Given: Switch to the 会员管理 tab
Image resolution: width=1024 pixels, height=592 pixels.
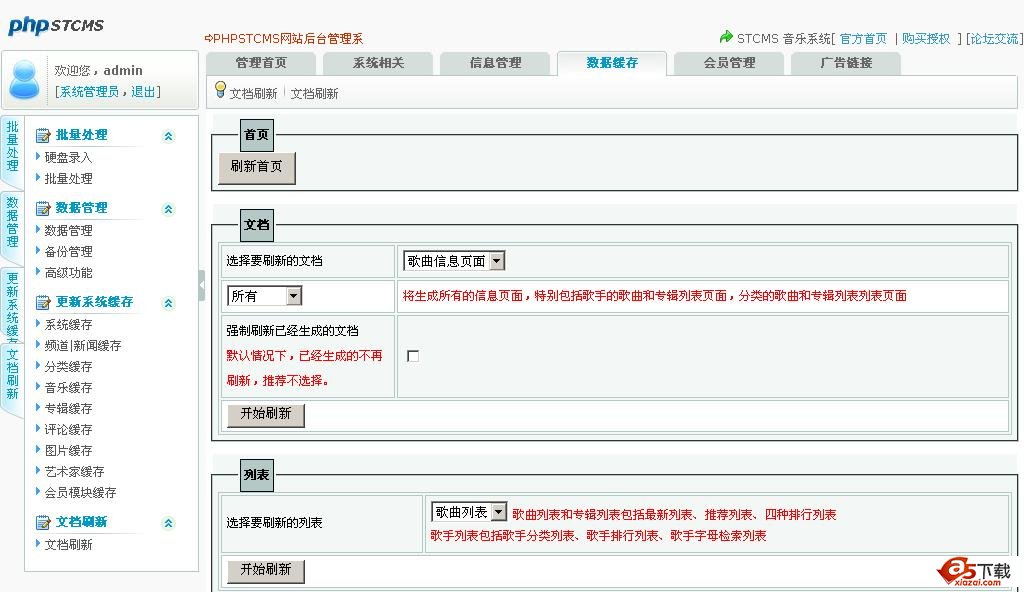Looking at the screenshot, I should pyautogui.click(x=729, y=63).
